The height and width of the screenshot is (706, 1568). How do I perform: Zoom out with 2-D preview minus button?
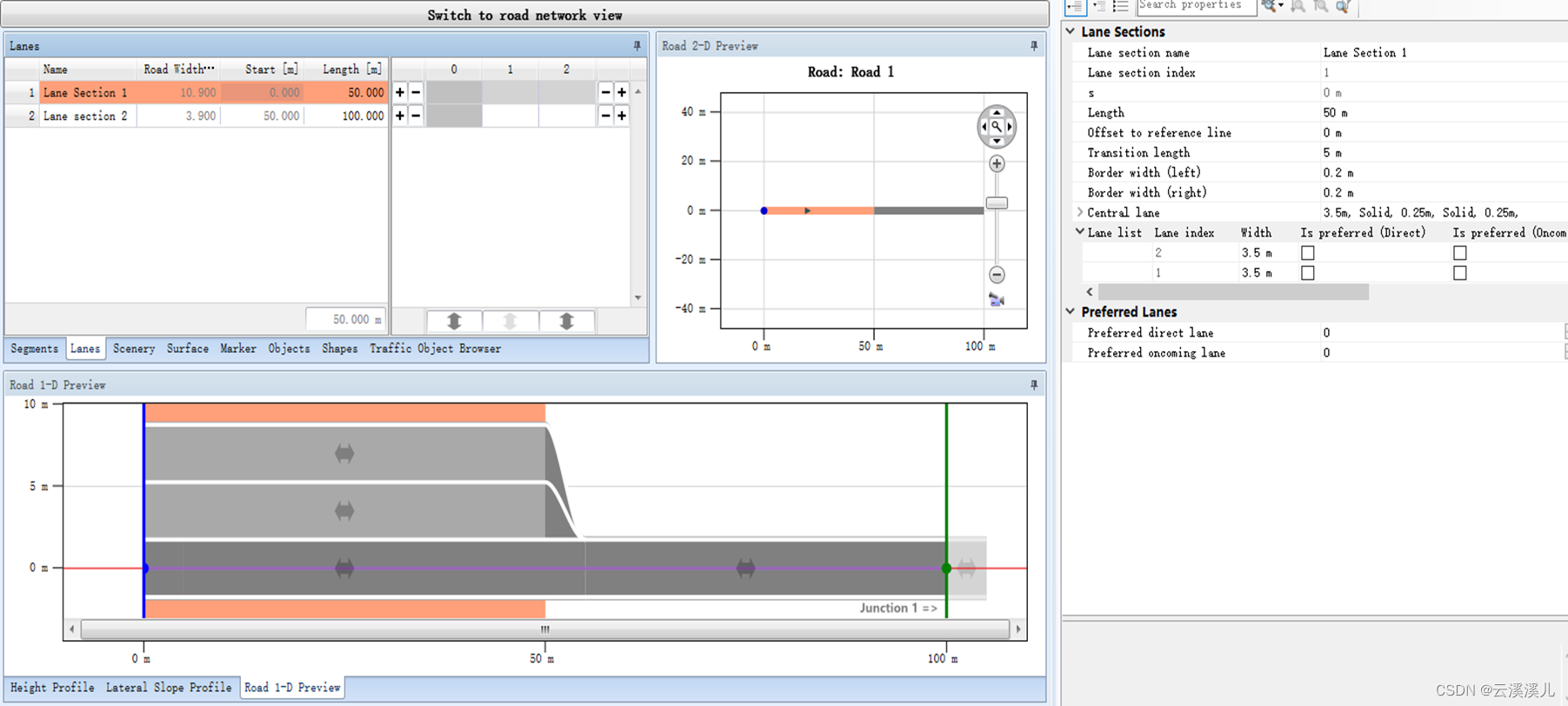click(997, 275)
